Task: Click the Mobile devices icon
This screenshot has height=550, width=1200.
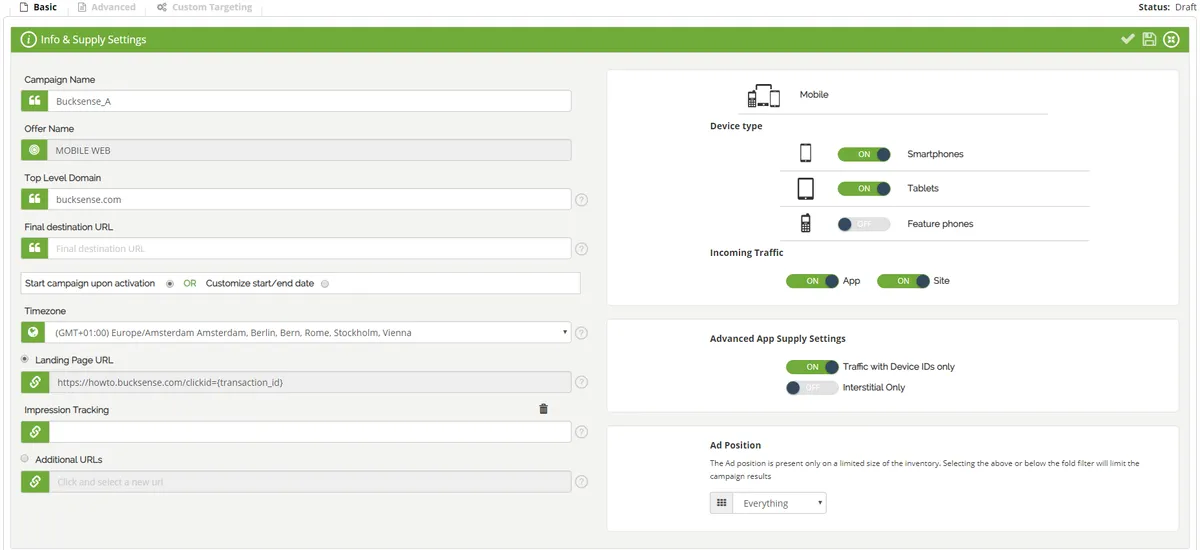Action: pyautogui.click(x=764, y=96)
